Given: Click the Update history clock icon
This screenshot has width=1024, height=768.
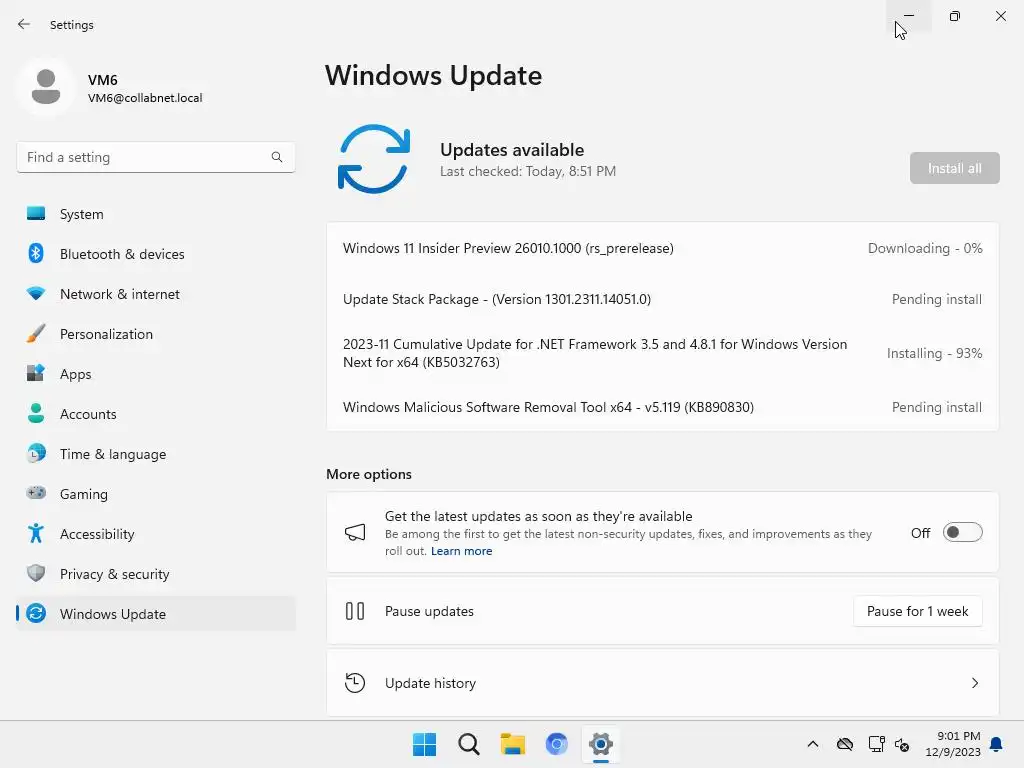Looking at the screenshot, I should [355, 682].
